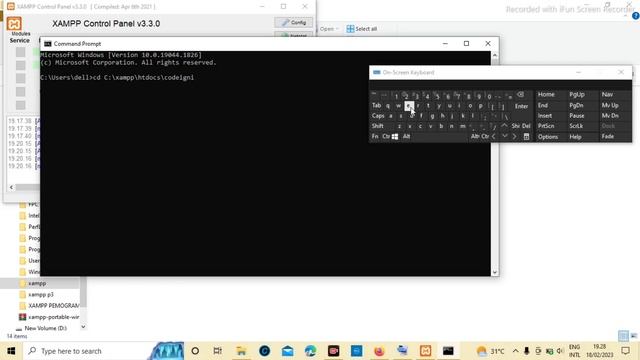The width and height of the screenshot is (640, 360).
Task: Open the 'Open' dropdown in File Explorer ribbon
Action: (329, 29)
